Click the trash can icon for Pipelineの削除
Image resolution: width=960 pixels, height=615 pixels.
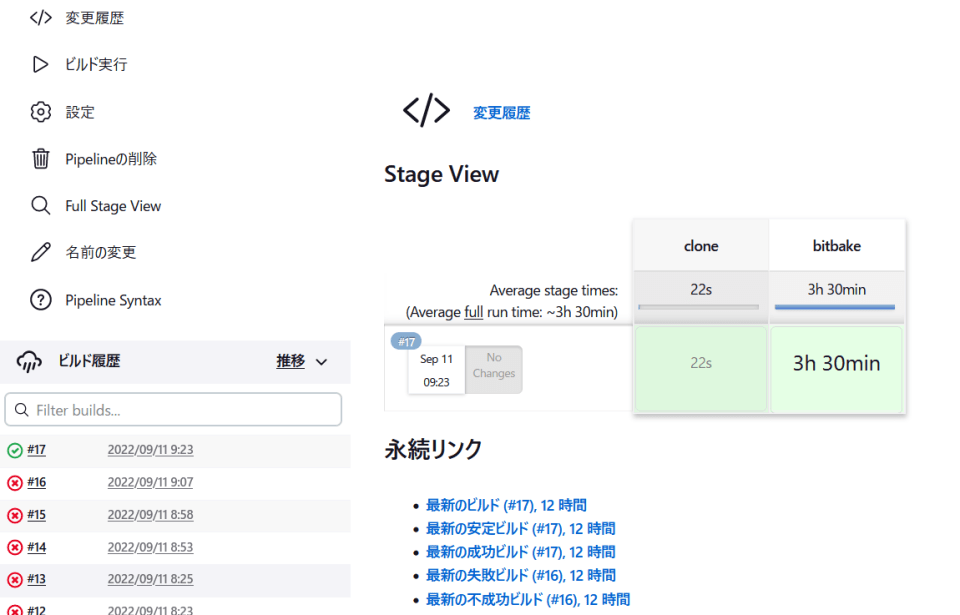40,159
